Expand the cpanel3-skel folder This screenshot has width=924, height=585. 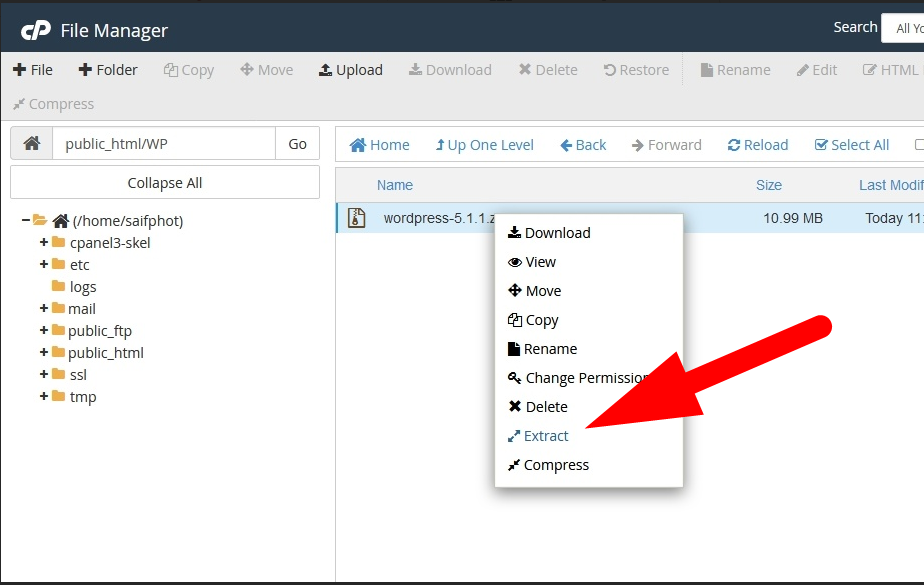pyautogui.click(x=44, y=242)
